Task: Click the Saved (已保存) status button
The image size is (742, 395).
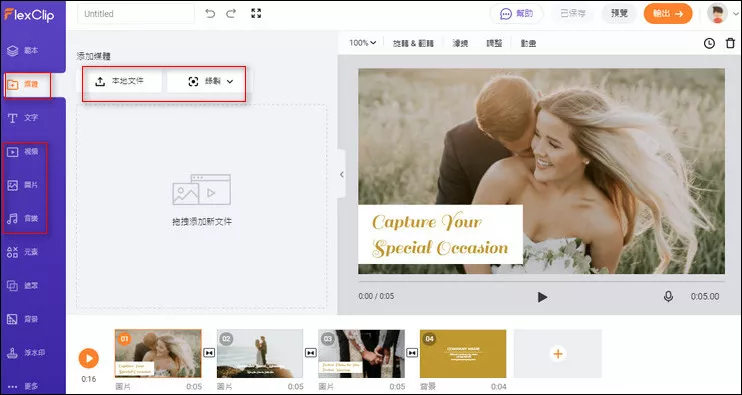Action: (573, 14)
